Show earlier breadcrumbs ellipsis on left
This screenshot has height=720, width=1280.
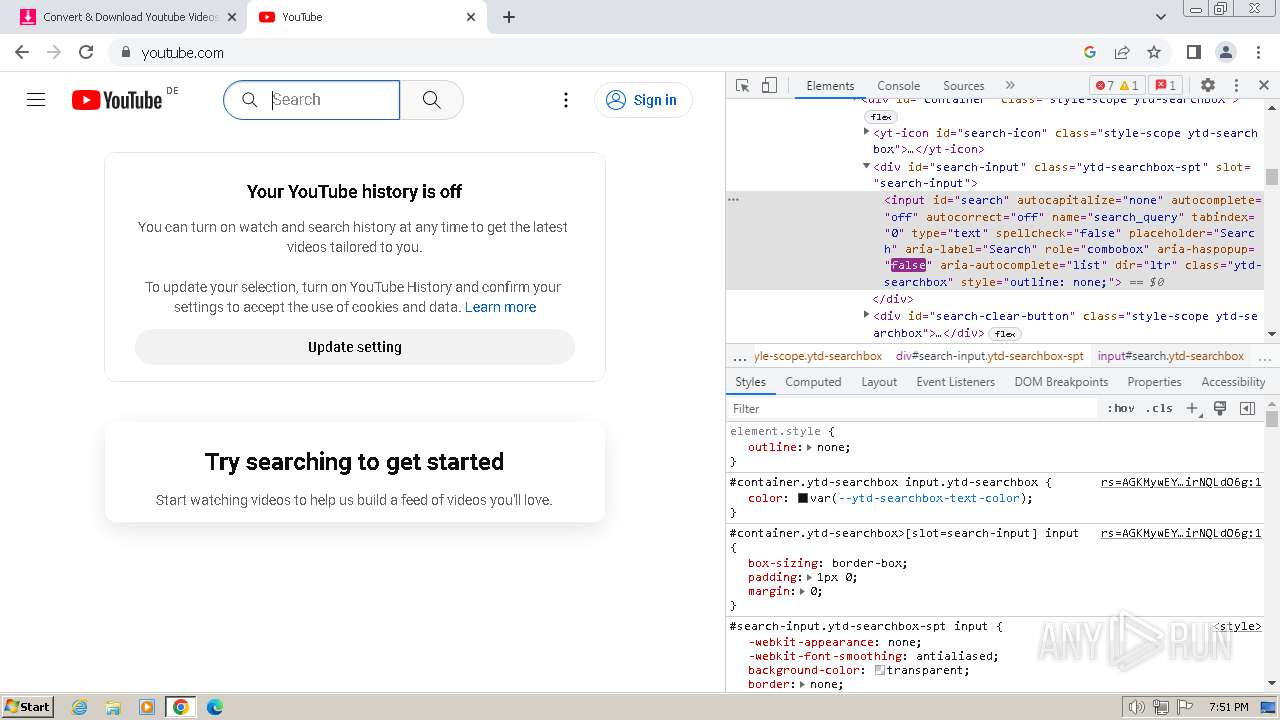739,357
